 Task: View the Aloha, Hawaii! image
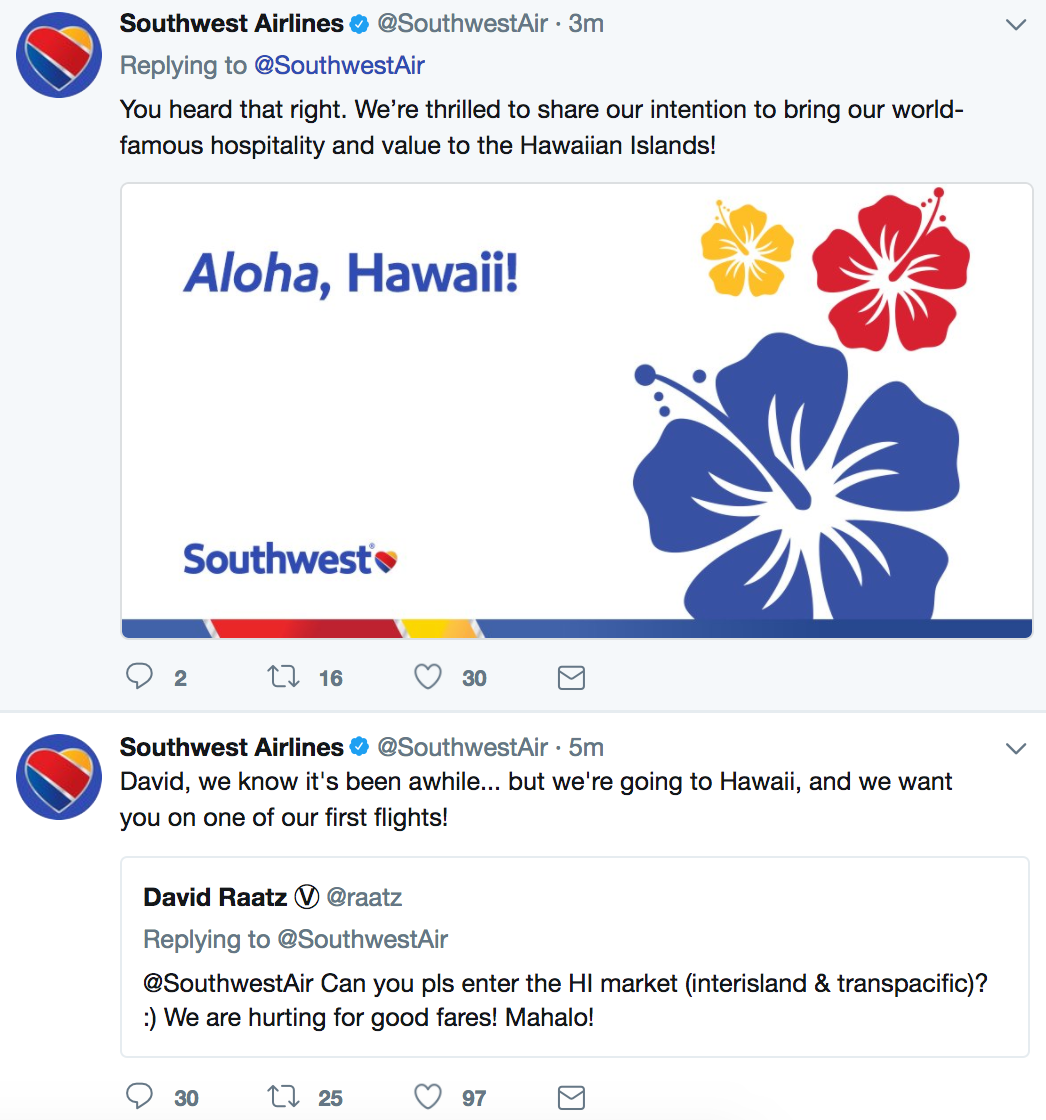pos(577,411)
